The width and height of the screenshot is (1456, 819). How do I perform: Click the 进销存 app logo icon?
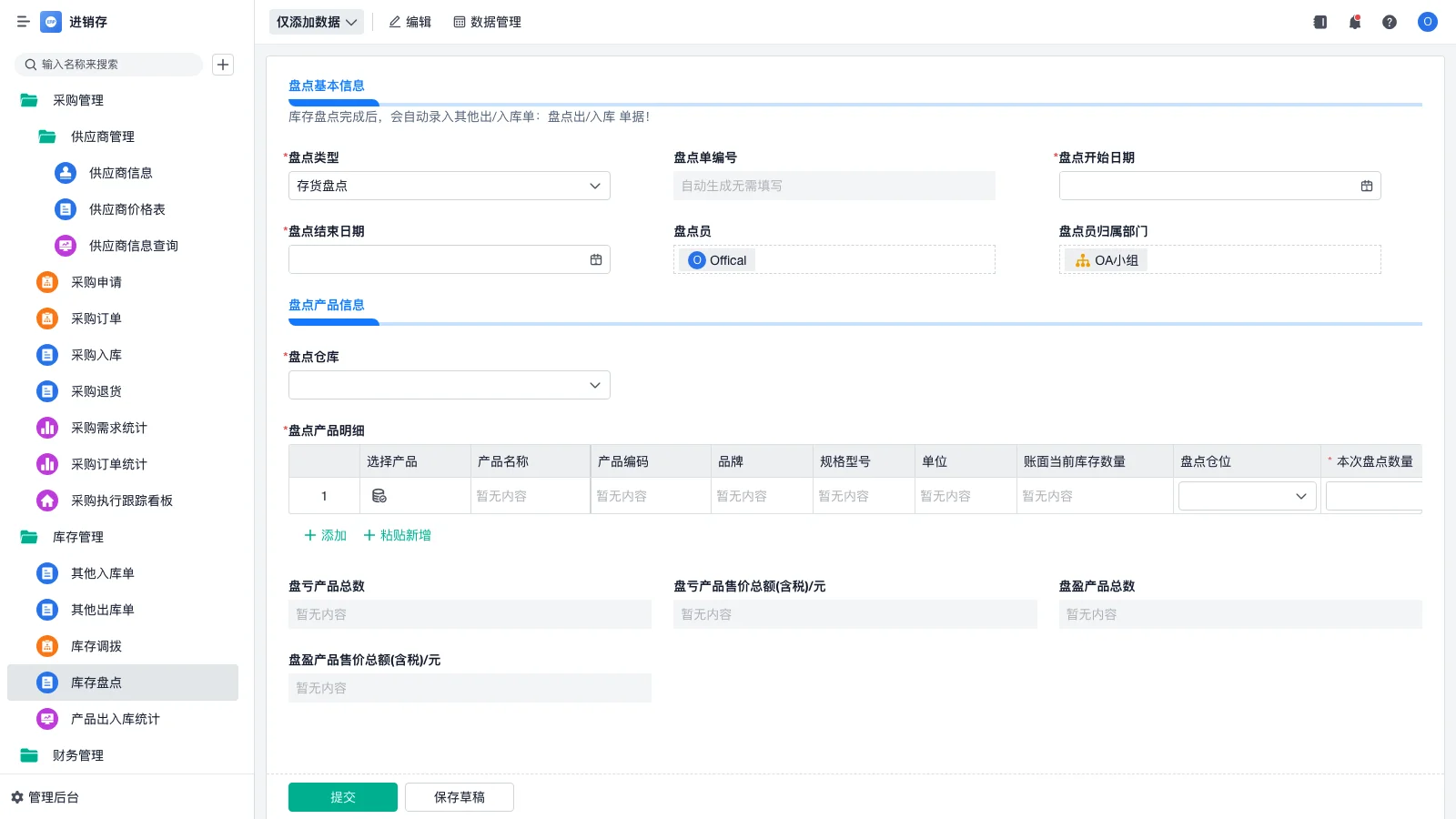pyautogui.click(x=51, y=22)
